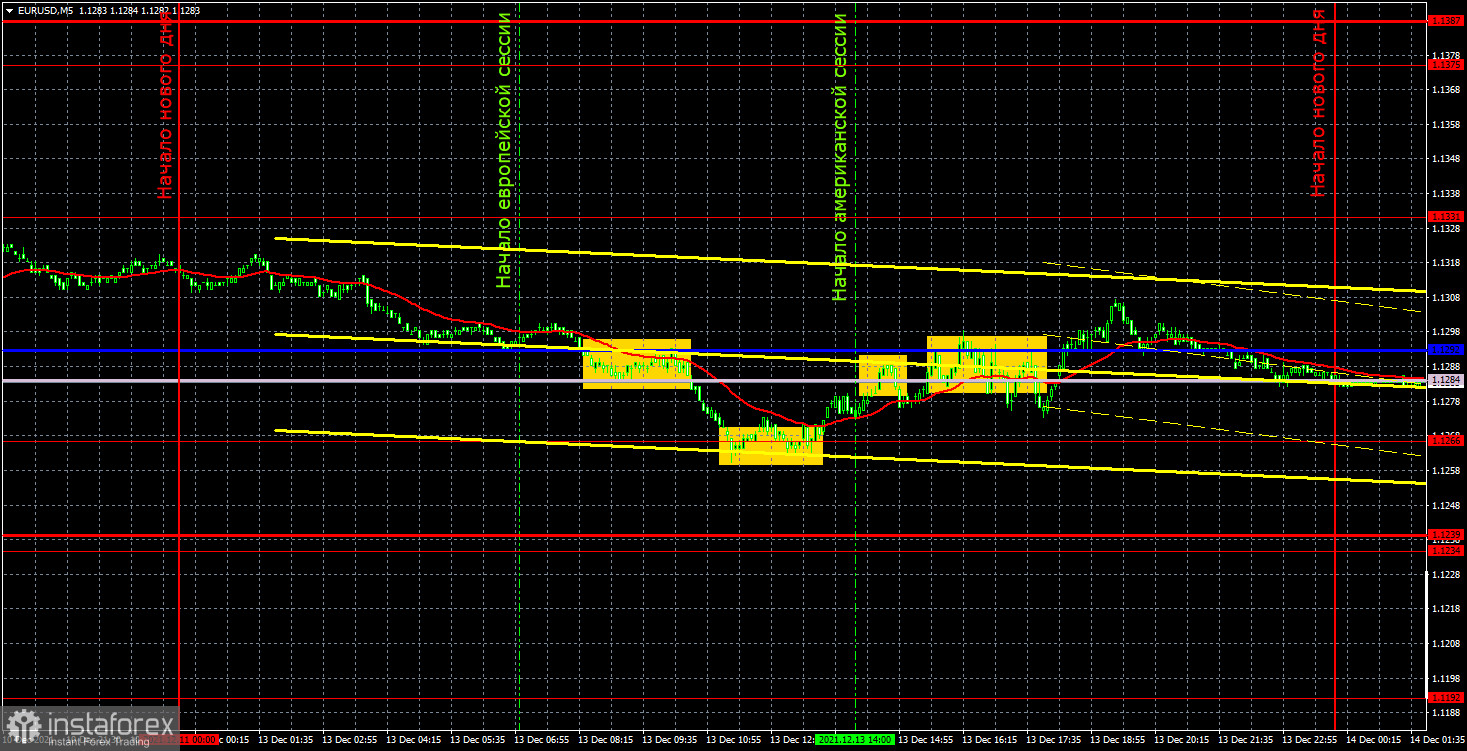This screenshot has height=751, width=1467.
Task: Click the green 2021.12.13 14:00 time marker
Action: tap(857, 740)
